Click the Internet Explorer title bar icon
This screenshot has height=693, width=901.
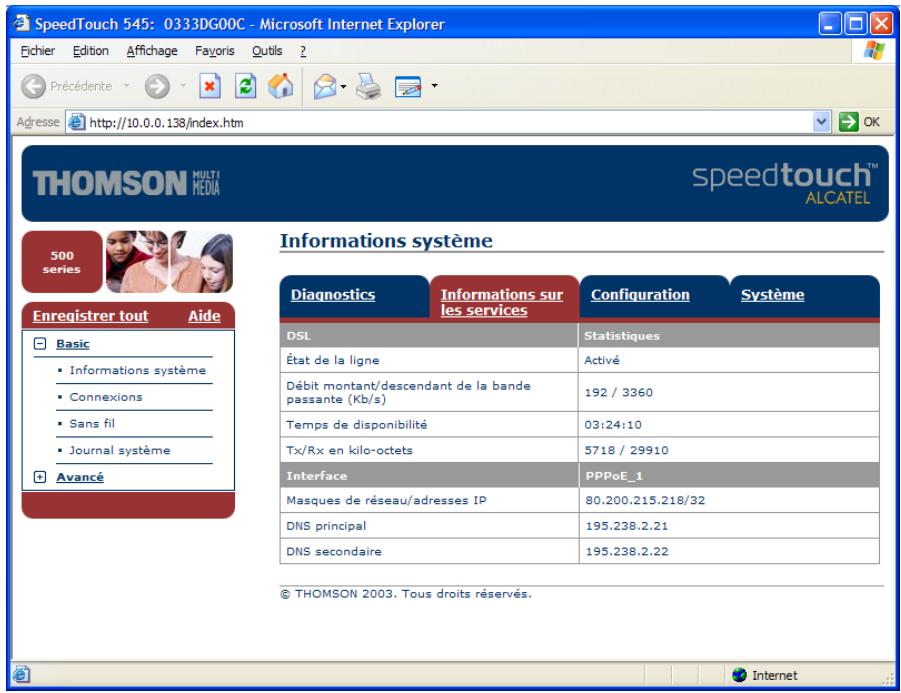(x=22, y=23)
